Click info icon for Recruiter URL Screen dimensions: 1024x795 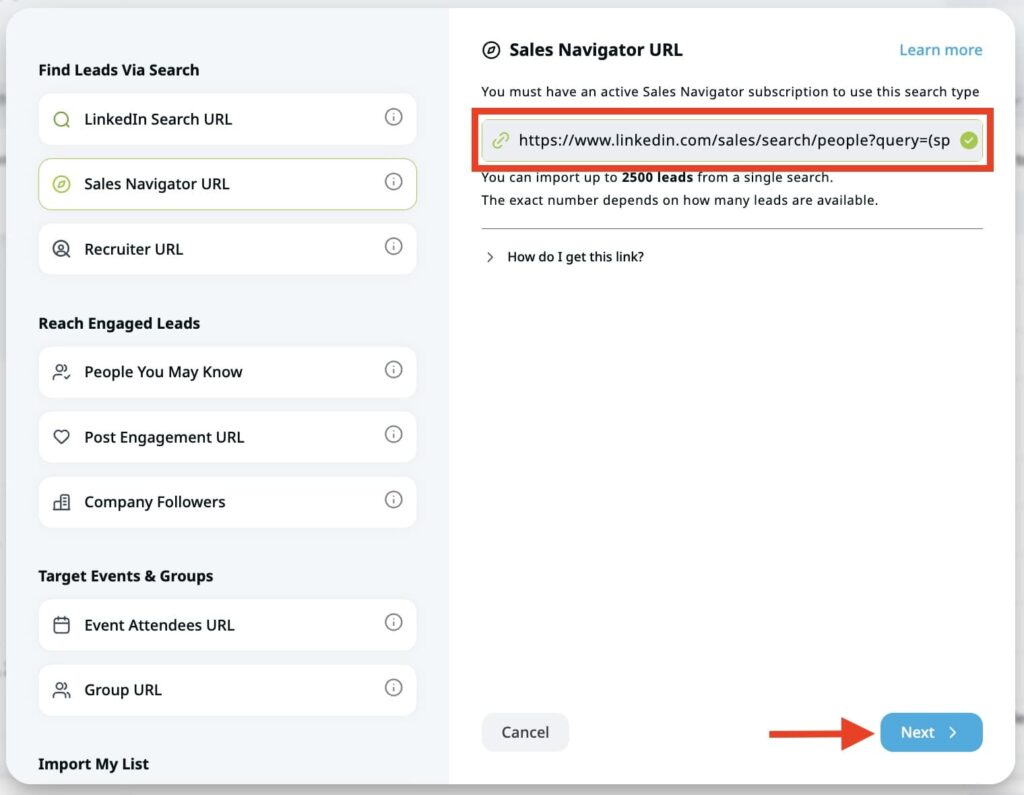pos(393,246)
